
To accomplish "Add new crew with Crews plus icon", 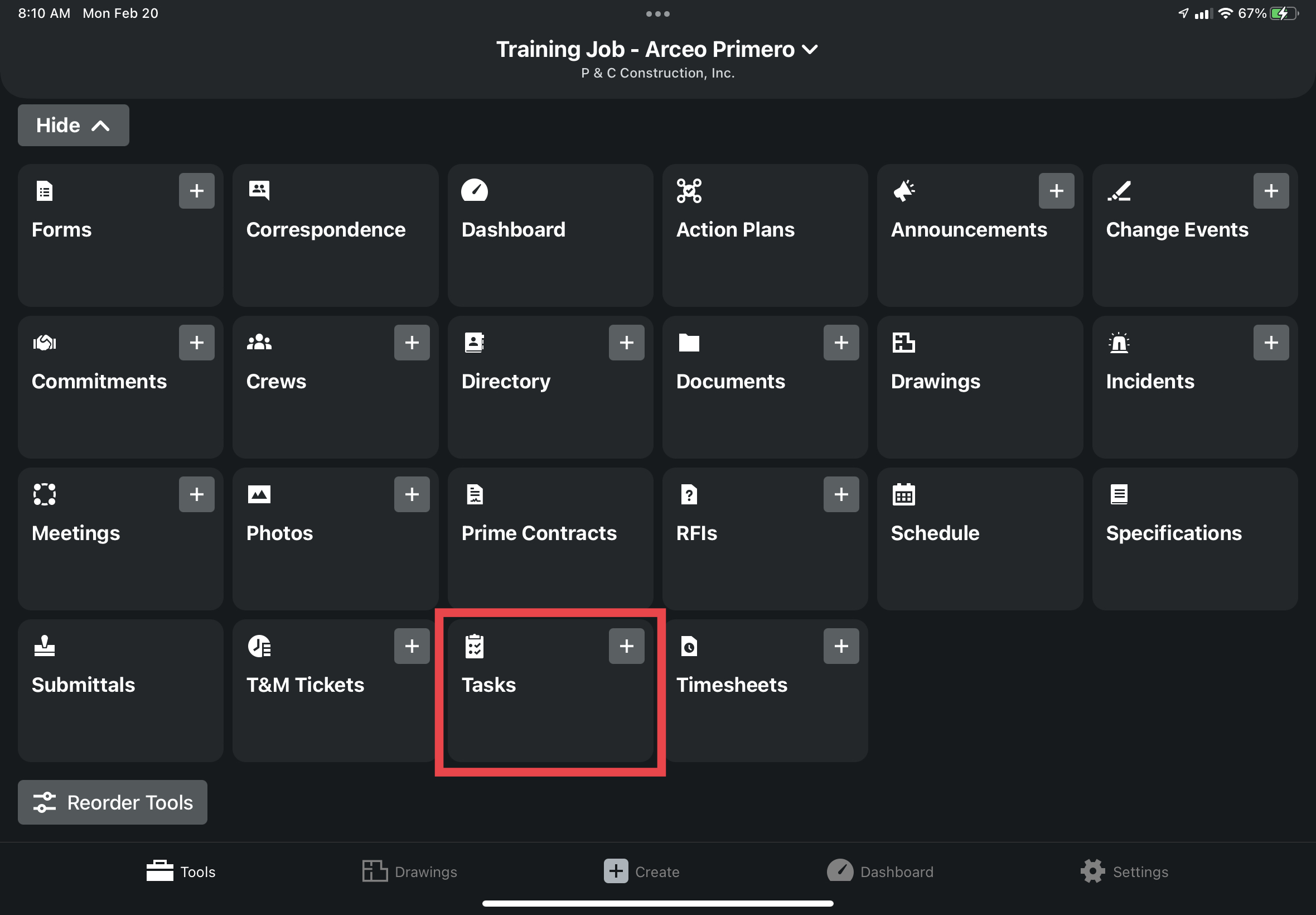I will (412, 343).
